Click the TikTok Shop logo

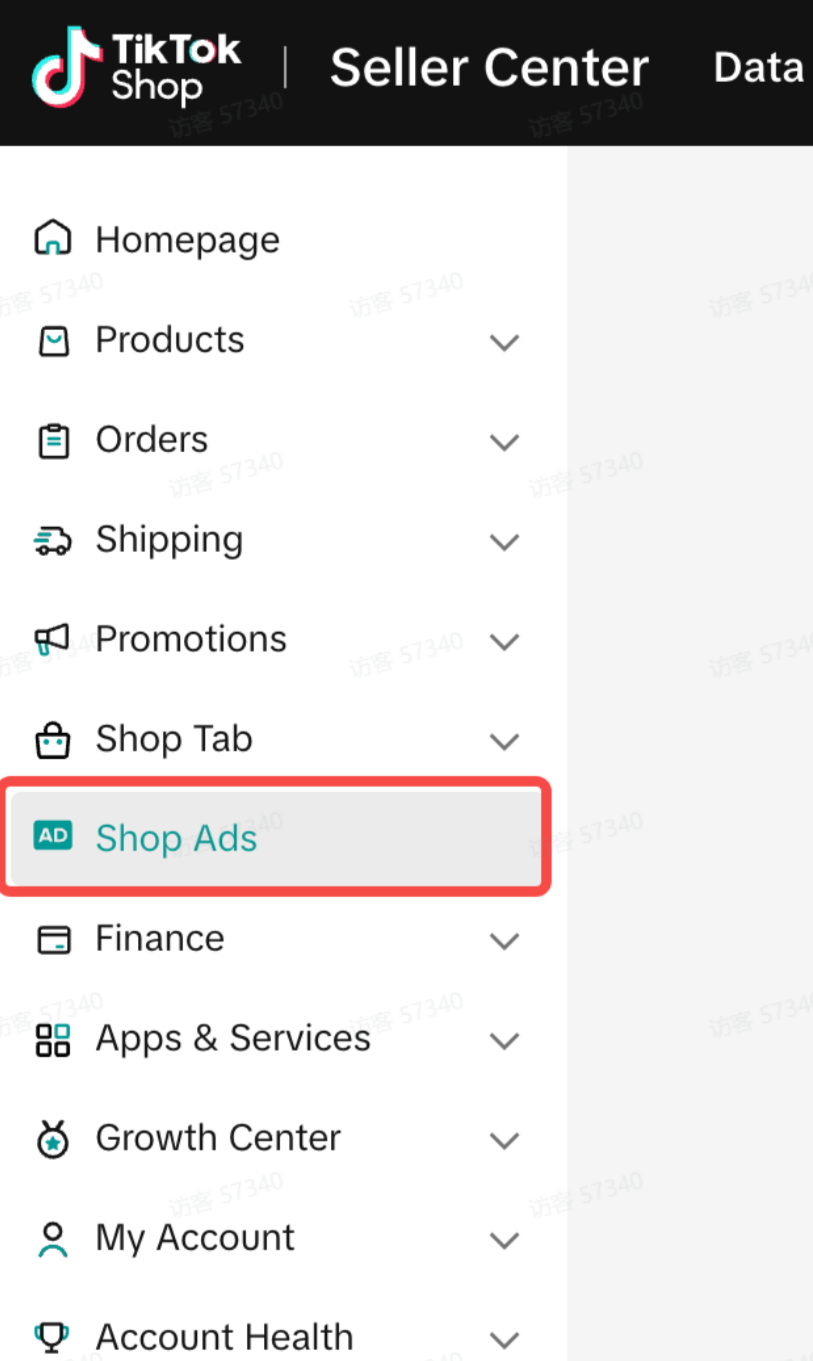tap(136, 67)
